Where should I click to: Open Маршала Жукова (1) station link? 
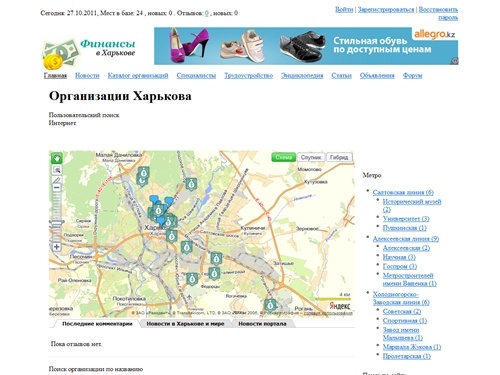point(412,347)
